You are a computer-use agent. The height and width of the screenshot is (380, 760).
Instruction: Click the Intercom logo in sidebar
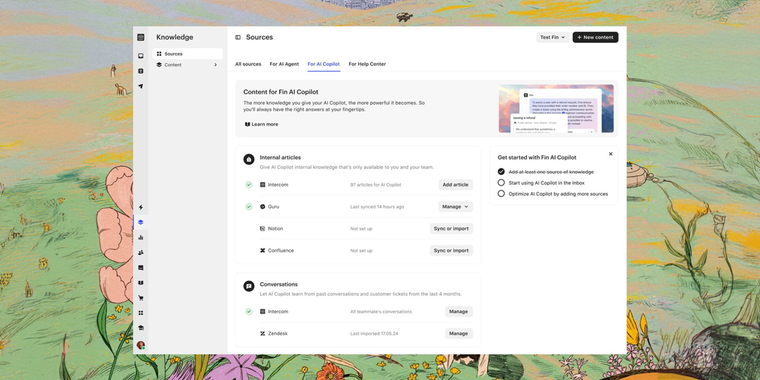(141, 37)
